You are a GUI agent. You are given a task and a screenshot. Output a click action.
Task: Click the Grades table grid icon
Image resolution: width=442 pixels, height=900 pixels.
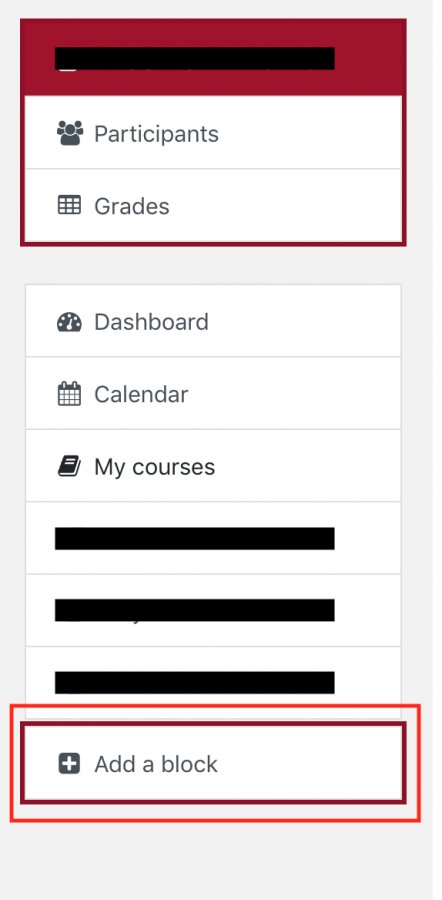69,205
